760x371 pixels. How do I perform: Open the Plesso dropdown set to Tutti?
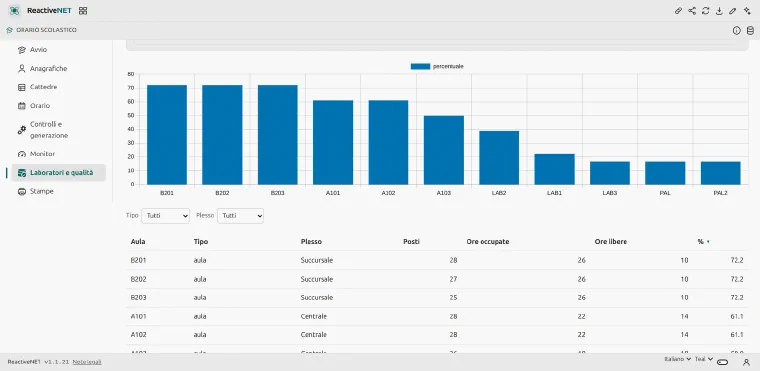pos(240,216)
